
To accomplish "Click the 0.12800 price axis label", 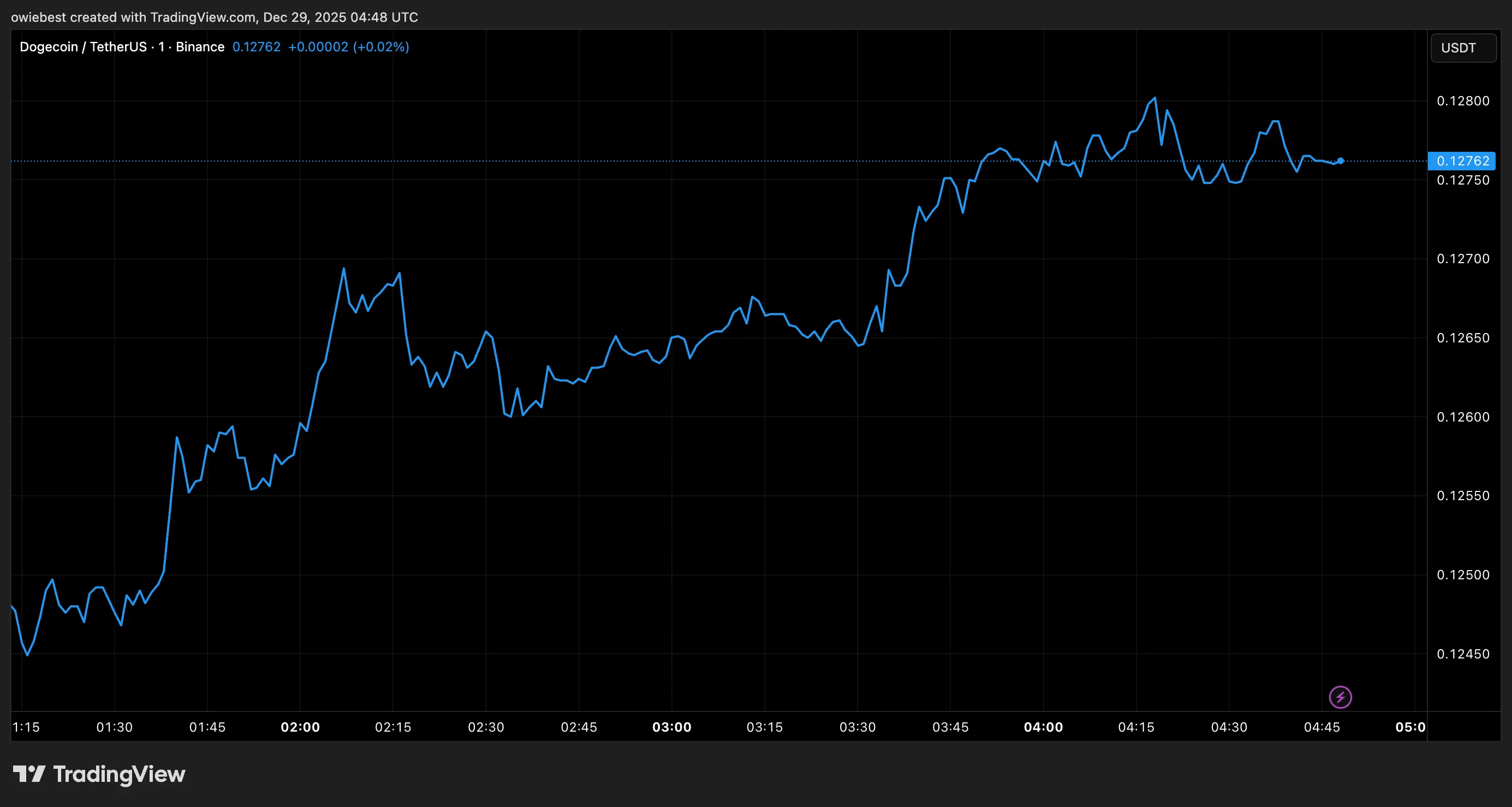I will point(1463,101).
